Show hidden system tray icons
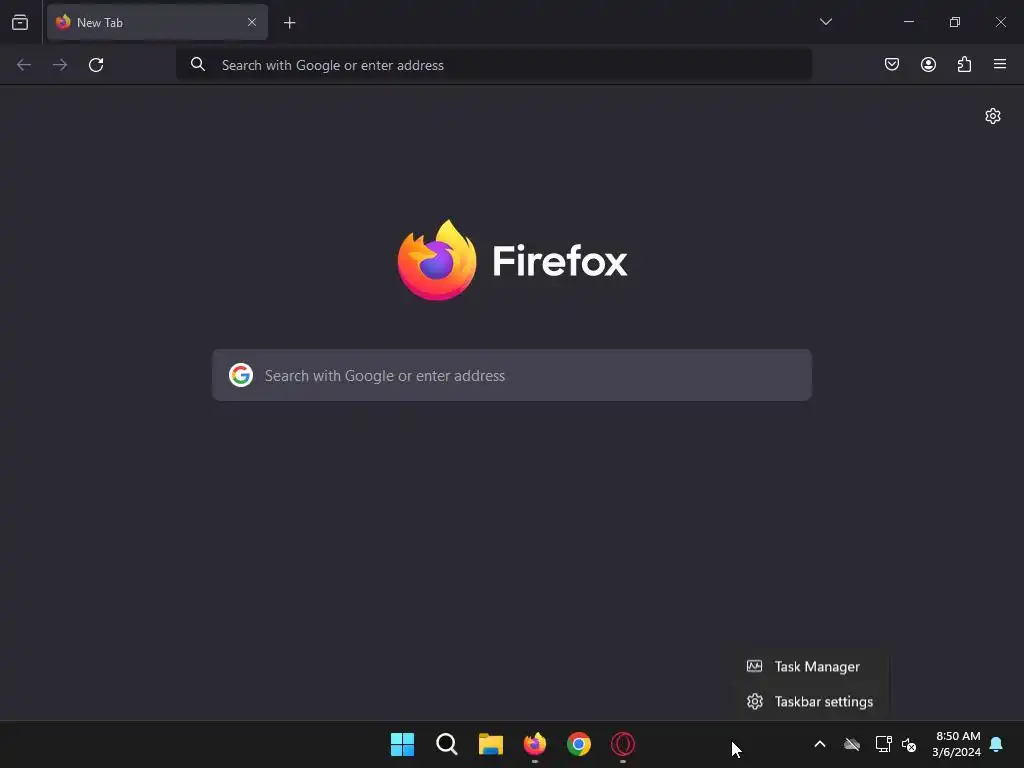 point(820,744)
